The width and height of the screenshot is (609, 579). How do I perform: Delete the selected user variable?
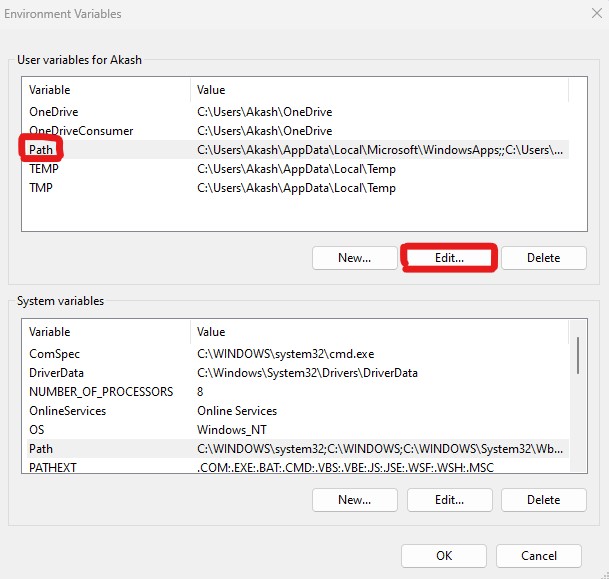point(543,258)
